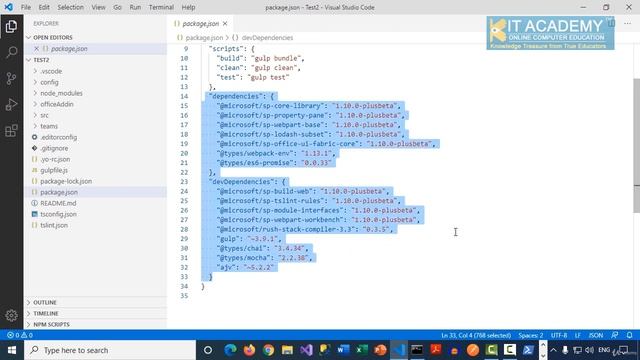Viewport: 640px width, 360px height.
Task: Open the Explorer view in activity bar
Action: (11, 27)
